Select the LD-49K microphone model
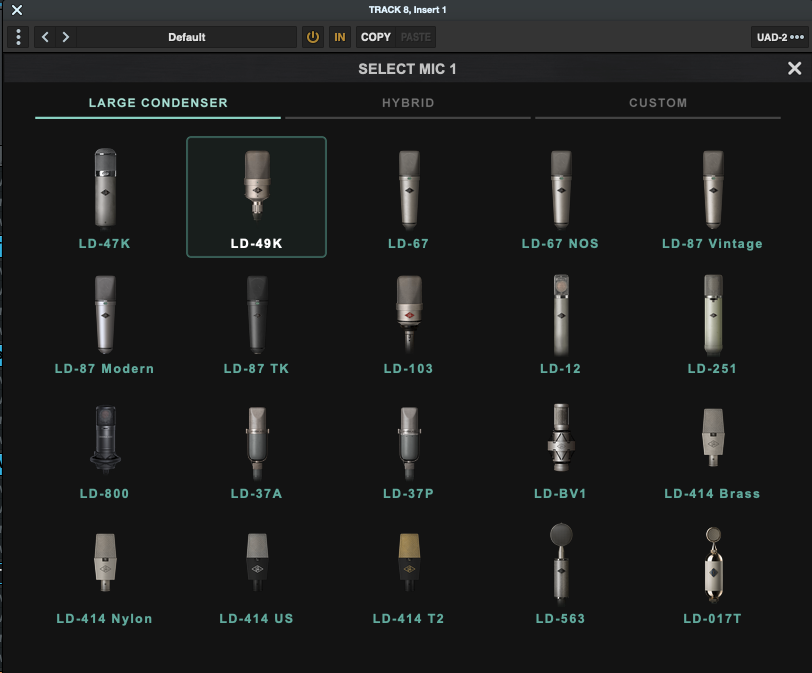 [x=256, y=197]
